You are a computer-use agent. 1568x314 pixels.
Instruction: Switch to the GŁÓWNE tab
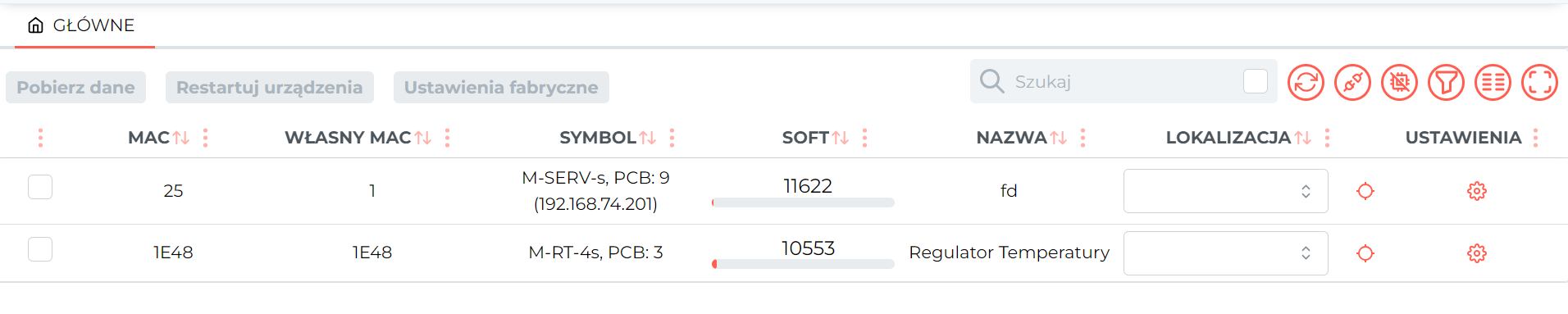click(x=81, y=25)
